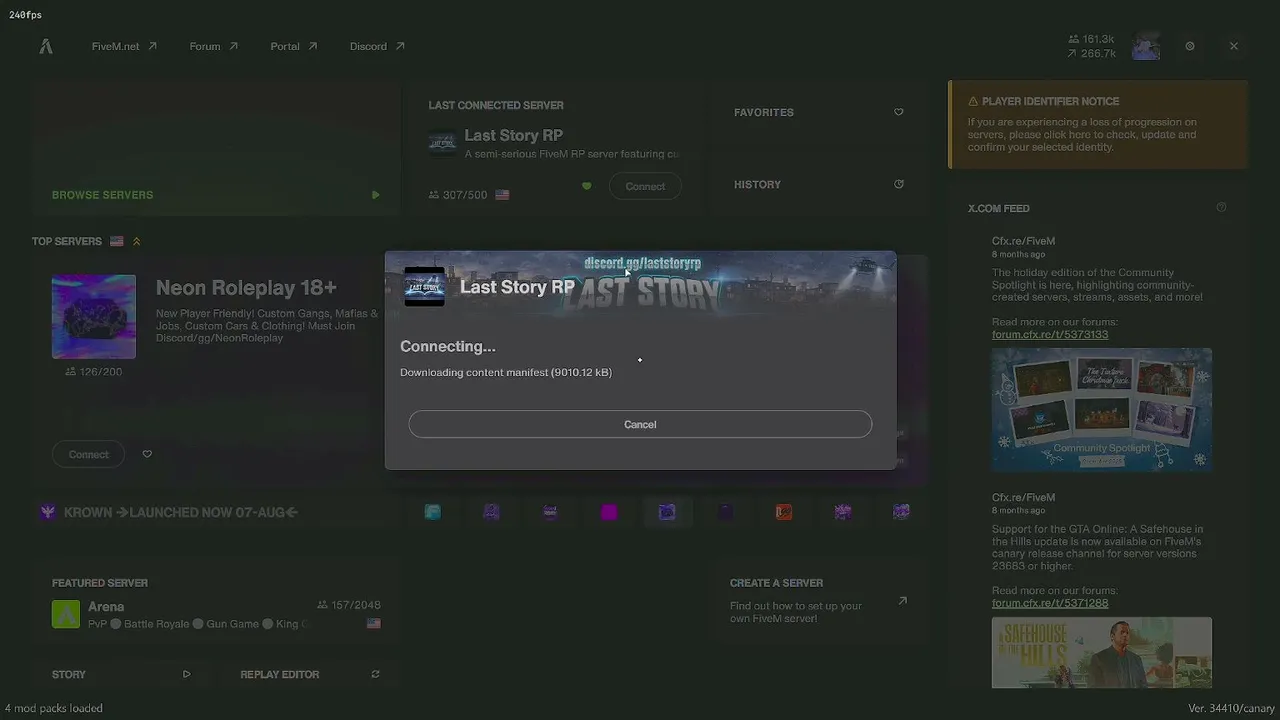The height and width of the screenshot is (720, 1280).
Task: Connect to Neon Roleplay 18+ server
Action: [88, 454]
